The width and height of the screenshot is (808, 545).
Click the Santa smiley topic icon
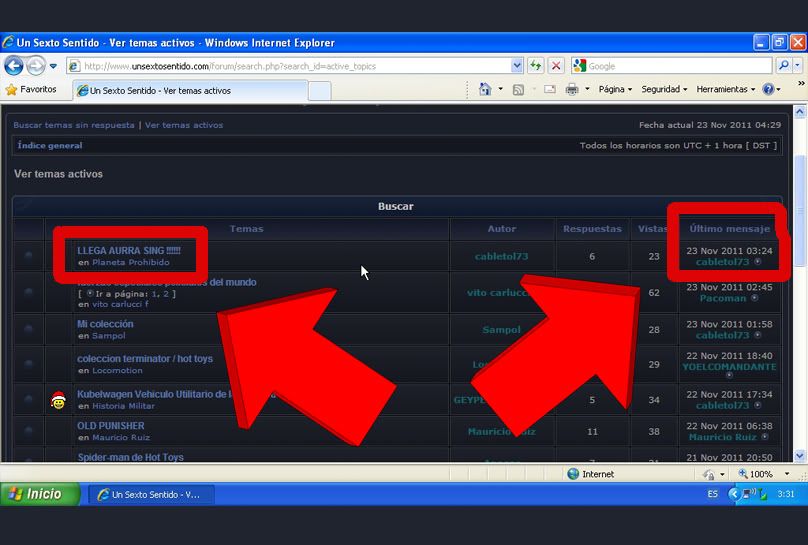tap(58, 400)
